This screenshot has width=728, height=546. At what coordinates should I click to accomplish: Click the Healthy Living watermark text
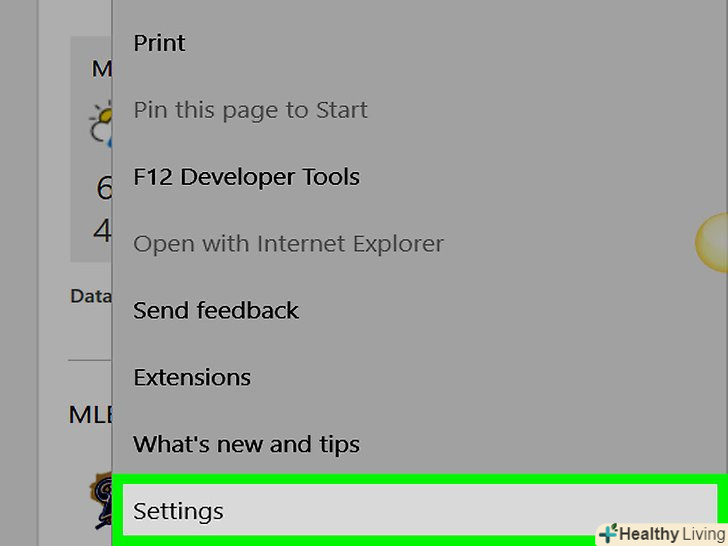click(672, 534)
